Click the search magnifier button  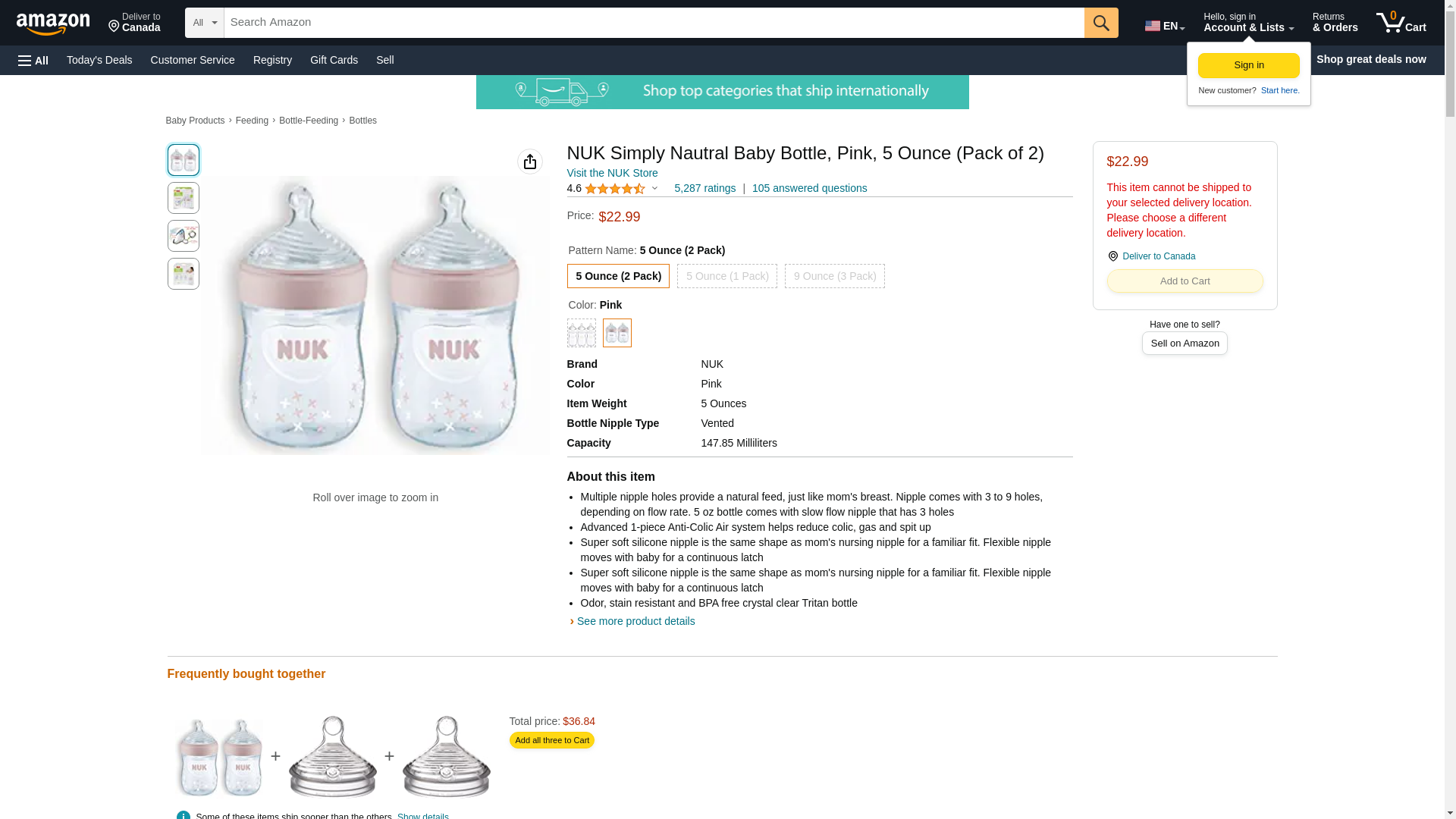1101,23
